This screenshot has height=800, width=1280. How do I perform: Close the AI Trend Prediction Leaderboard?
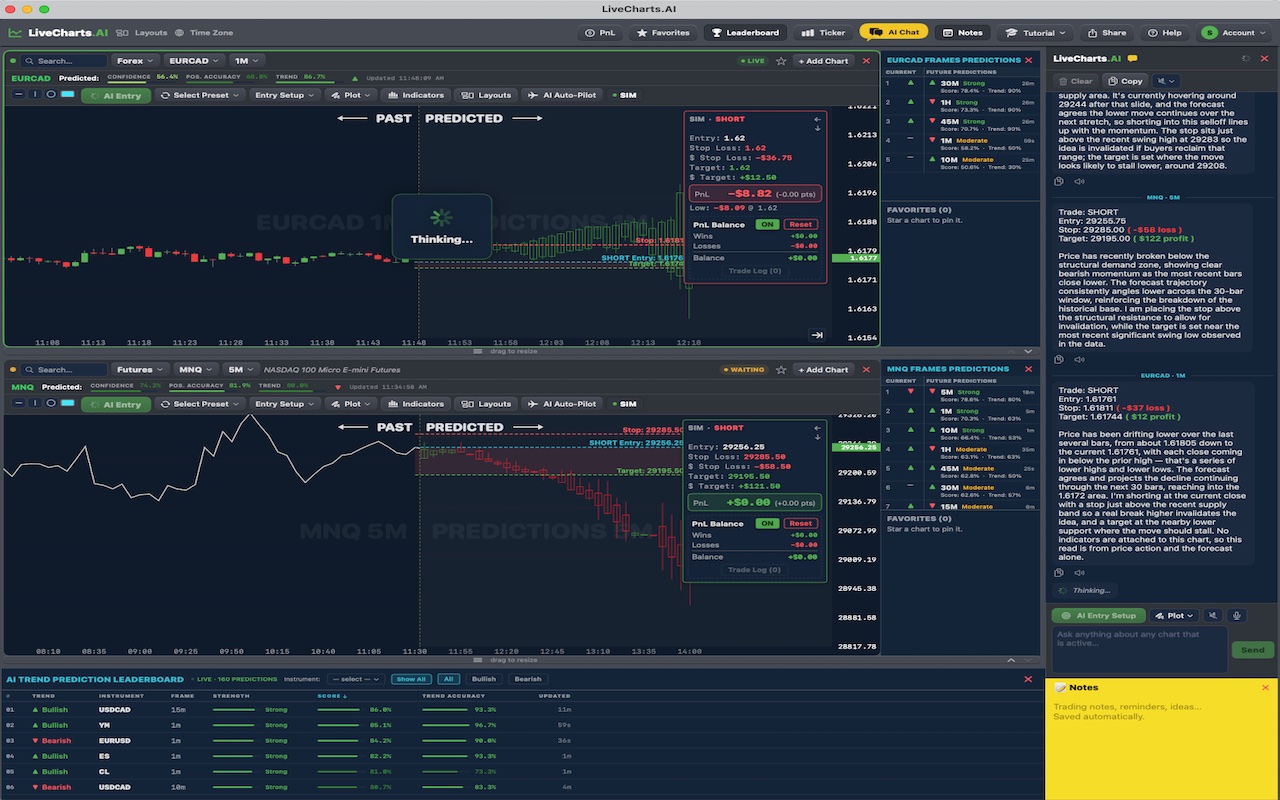pos(1028,679)
